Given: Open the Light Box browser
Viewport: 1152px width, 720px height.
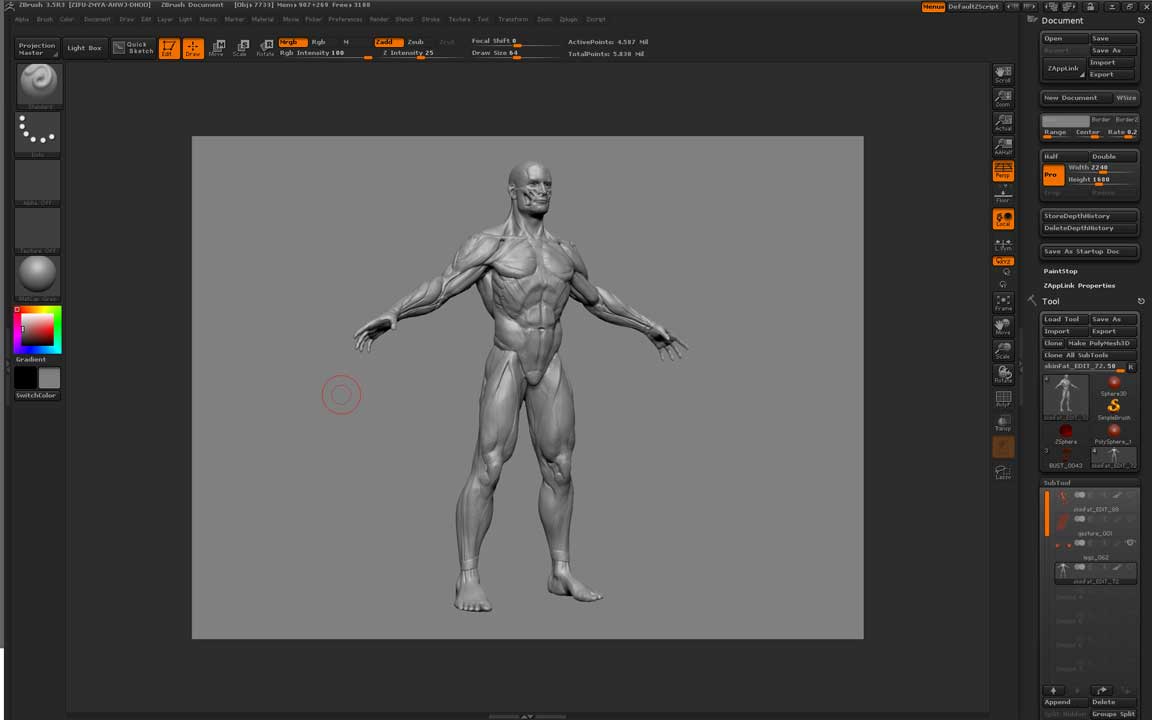Looking at the screenshot, I should [x=84, y=48].
